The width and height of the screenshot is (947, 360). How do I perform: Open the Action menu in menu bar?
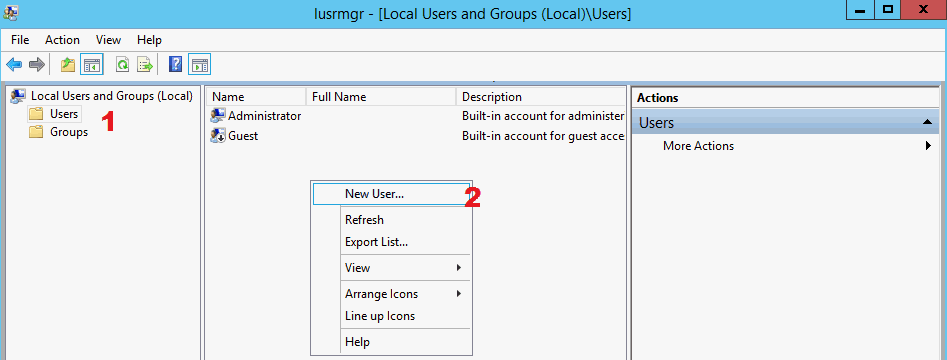(x=62, y=40)
